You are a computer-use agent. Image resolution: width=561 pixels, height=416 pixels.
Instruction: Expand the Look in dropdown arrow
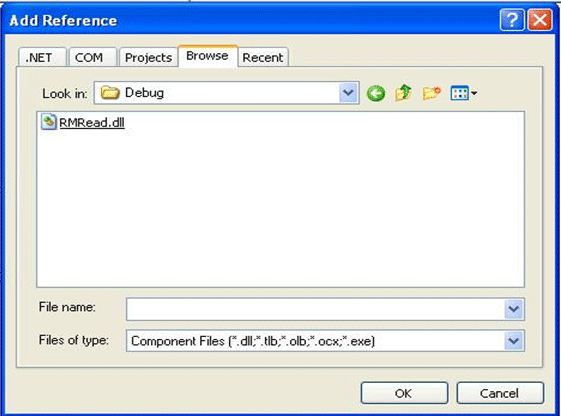pyautogui.click(x=348, y=93)
